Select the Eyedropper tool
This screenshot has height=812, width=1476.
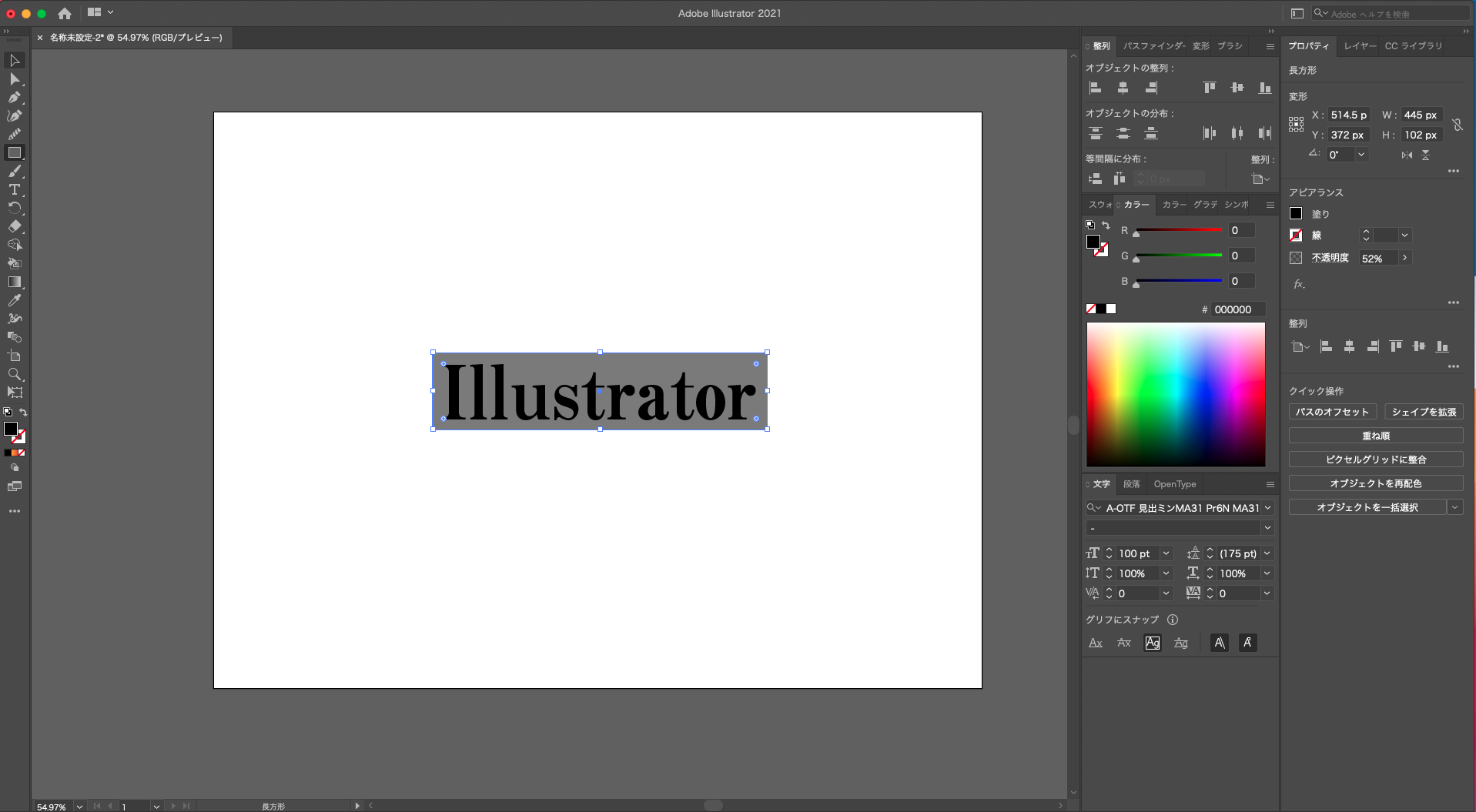[x=15, y=300]
